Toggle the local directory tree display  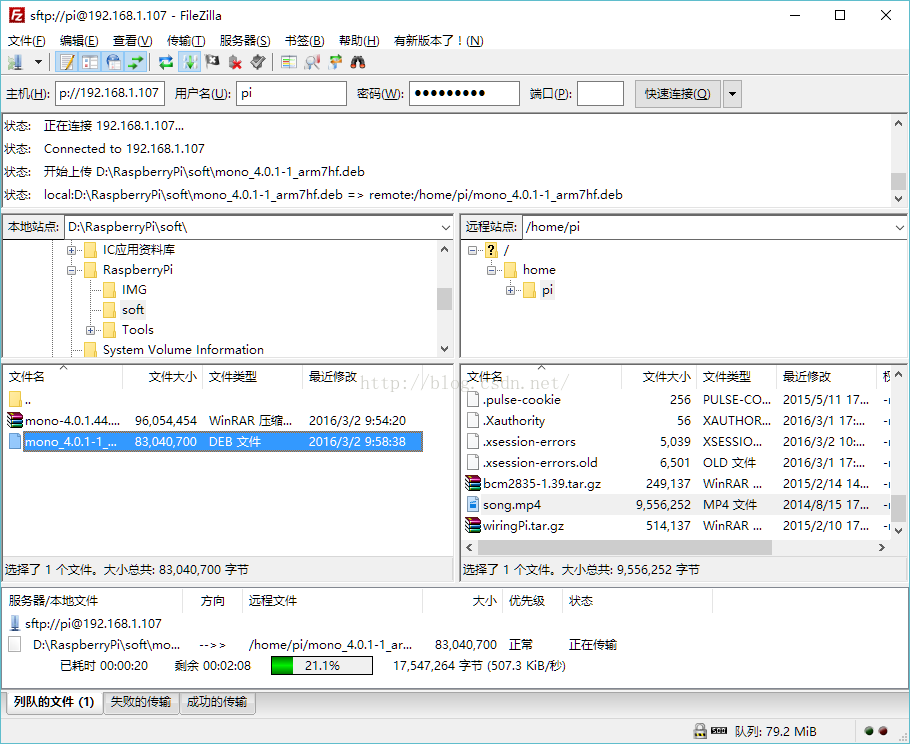pos(90,62)
